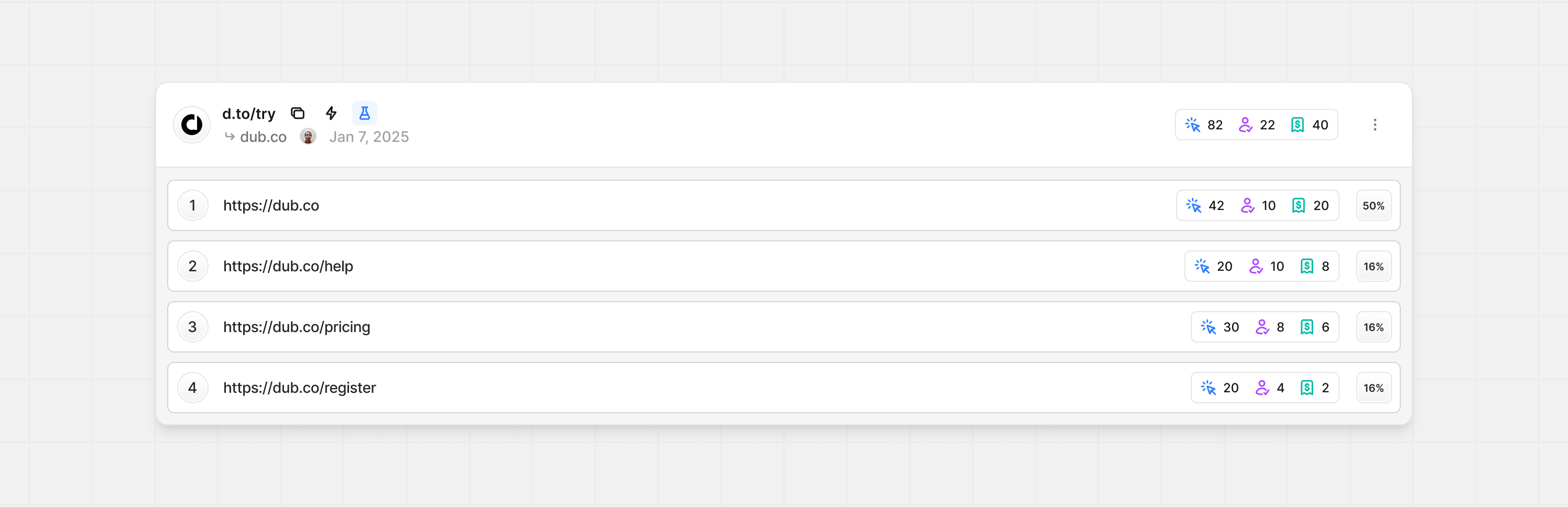Click the user avatar next to the date

coord(308,137)
